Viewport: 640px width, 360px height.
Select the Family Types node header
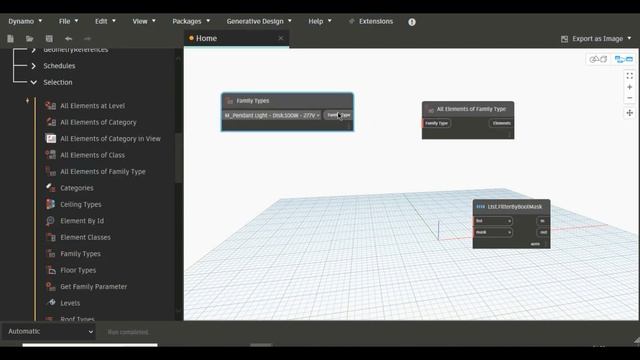point(287,101)
